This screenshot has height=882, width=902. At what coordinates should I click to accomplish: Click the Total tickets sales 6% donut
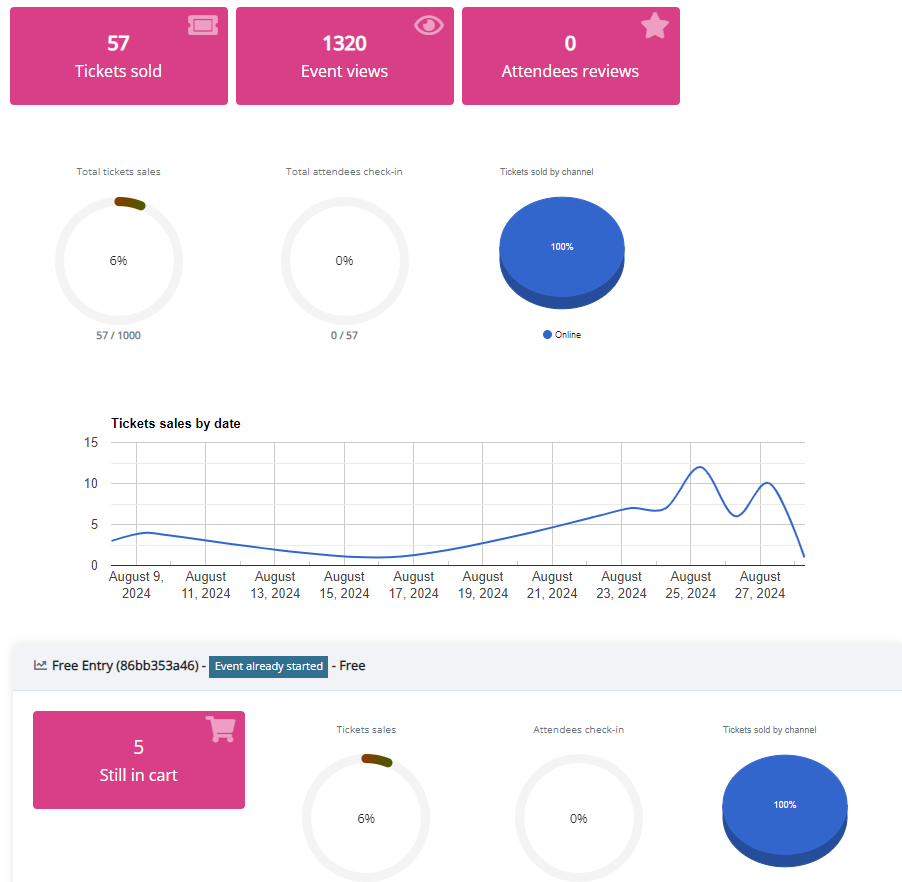pyautogui.click(x=118, y=260)
